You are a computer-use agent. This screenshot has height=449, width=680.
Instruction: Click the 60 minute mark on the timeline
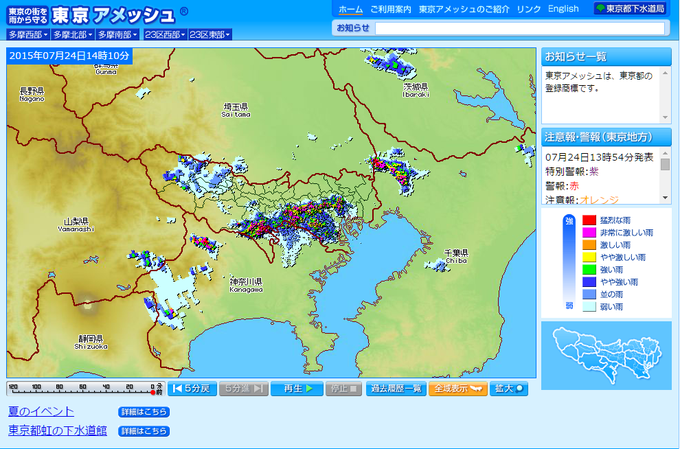click(x=83, y=387)
